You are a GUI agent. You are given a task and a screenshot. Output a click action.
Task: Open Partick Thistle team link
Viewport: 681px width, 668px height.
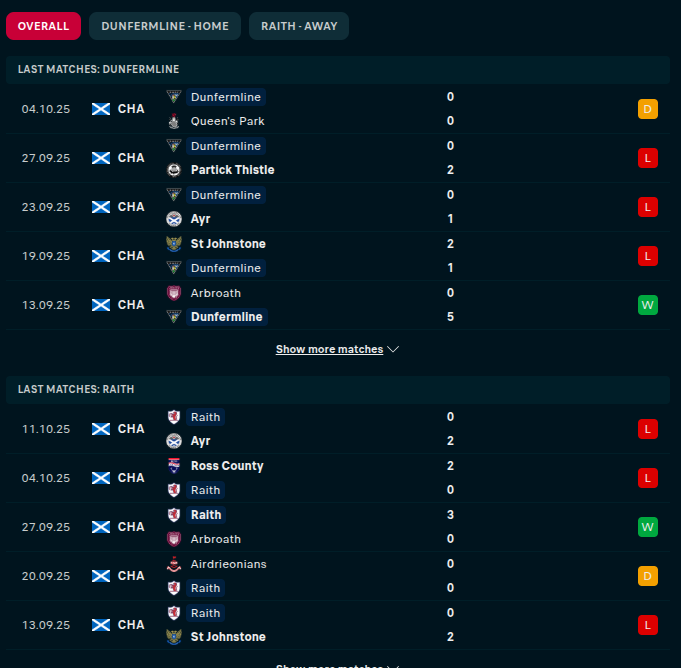click(232, 170)
